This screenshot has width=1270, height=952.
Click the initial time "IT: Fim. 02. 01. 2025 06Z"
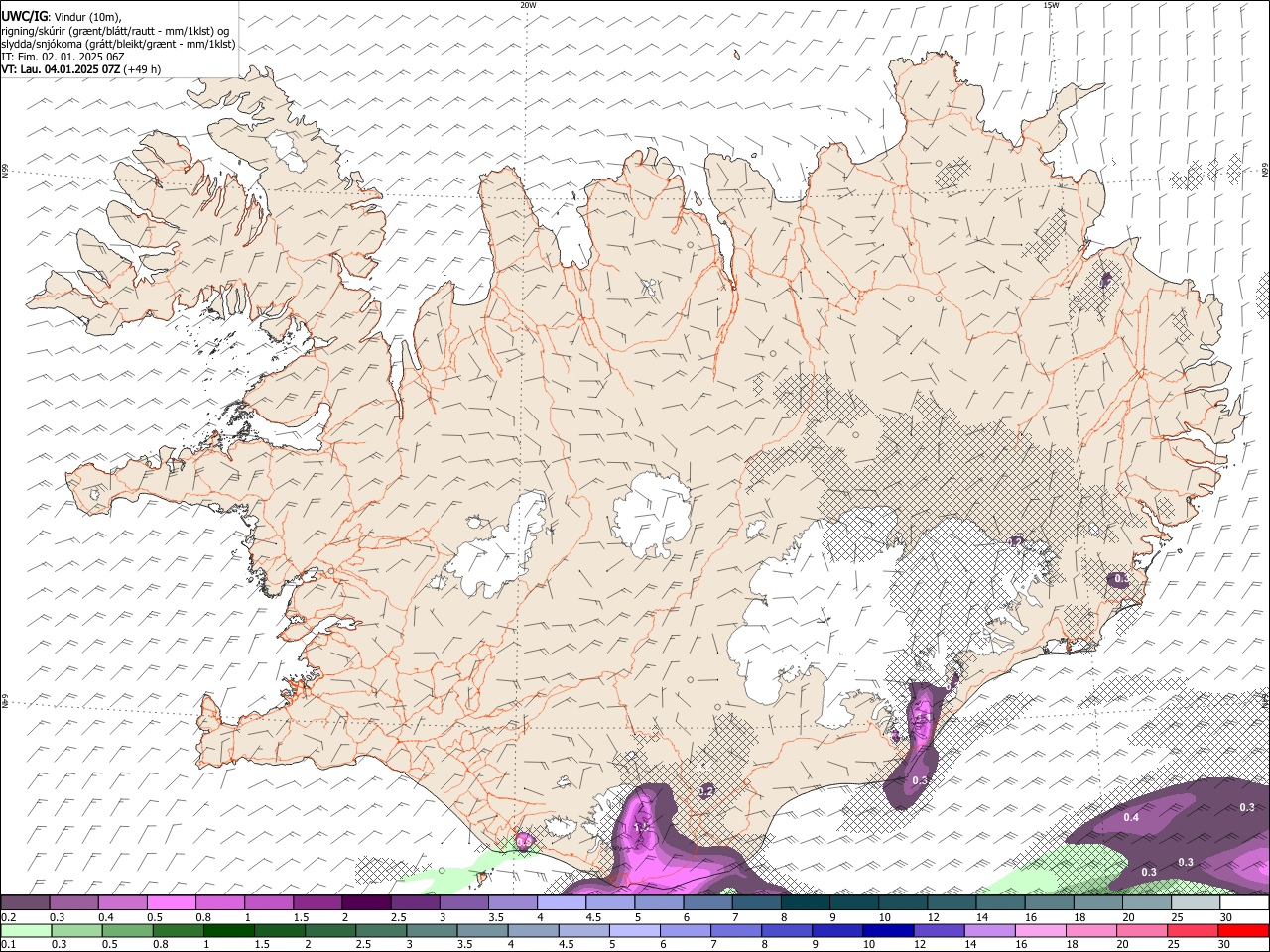click(63, 57)
